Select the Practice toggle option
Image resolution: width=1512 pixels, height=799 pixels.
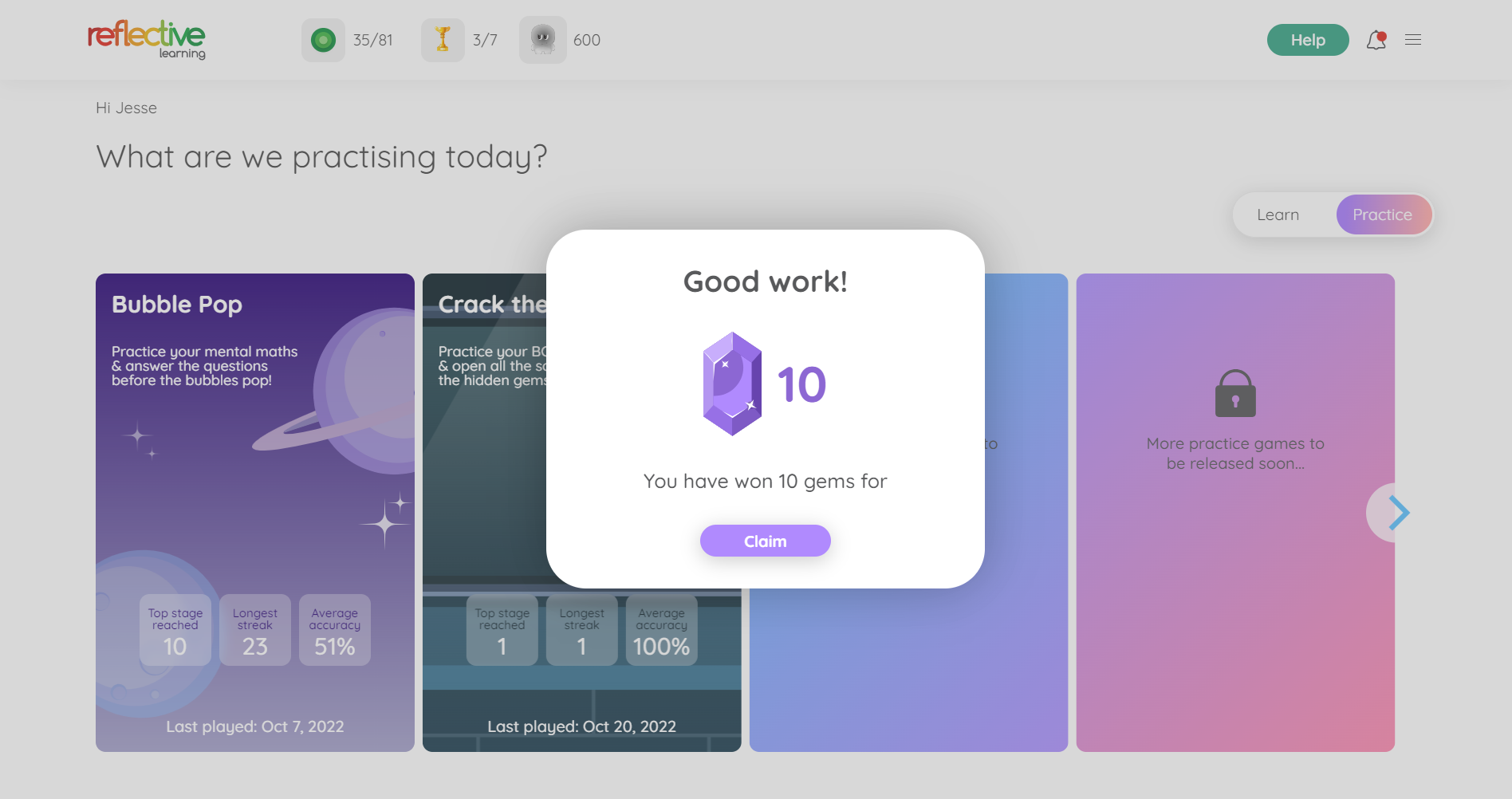pyautogui.click(x=1382, y=215)
